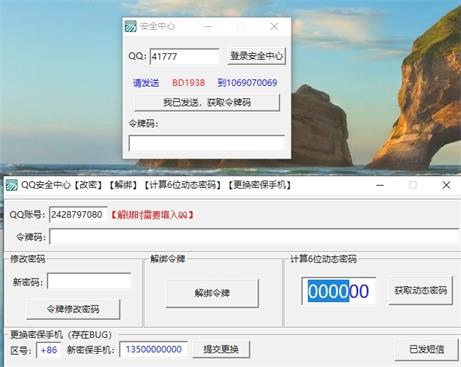Click the 更换密保手机 (存在BUG) group label

[x=61, y=334]
